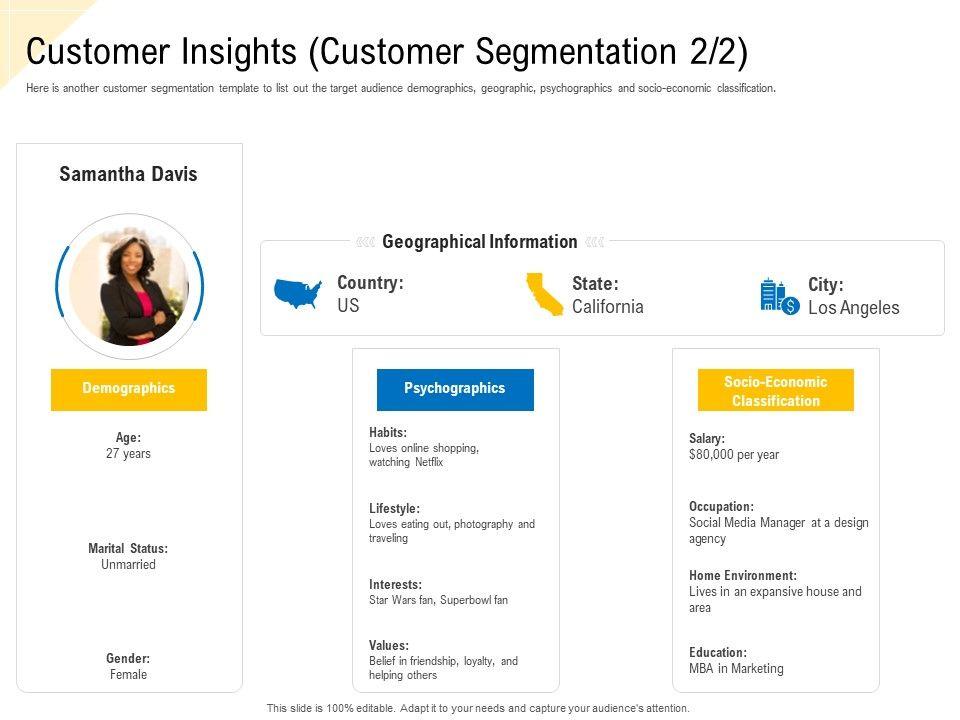The image size is (960, 720).
Task: Click the Samantha Davis name heading
Action: click(x=129, y=174)
